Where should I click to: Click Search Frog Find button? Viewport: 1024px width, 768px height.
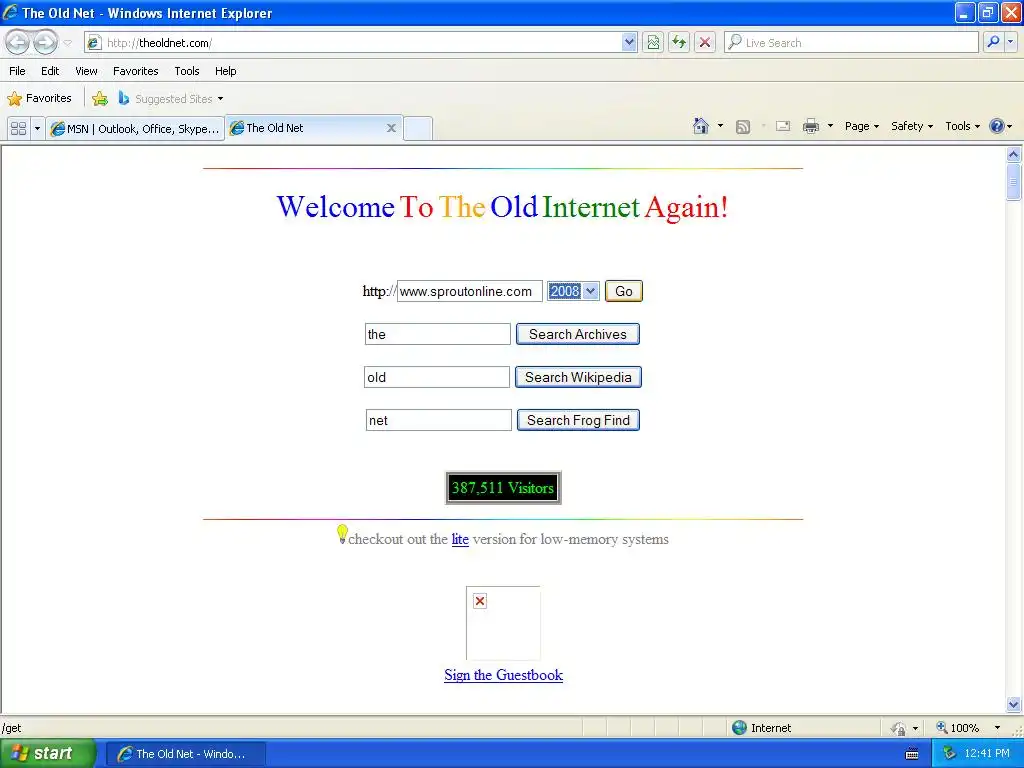(x=579, y=421)
